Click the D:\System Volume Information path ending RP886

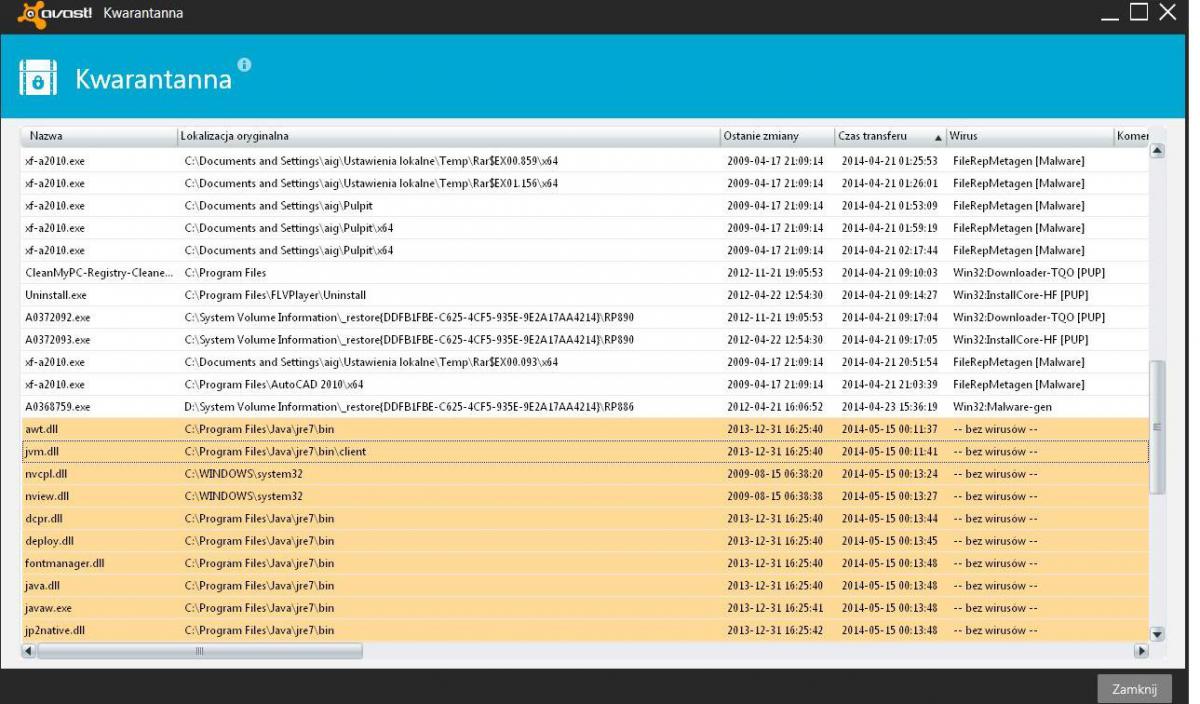(x=409, y=407)
